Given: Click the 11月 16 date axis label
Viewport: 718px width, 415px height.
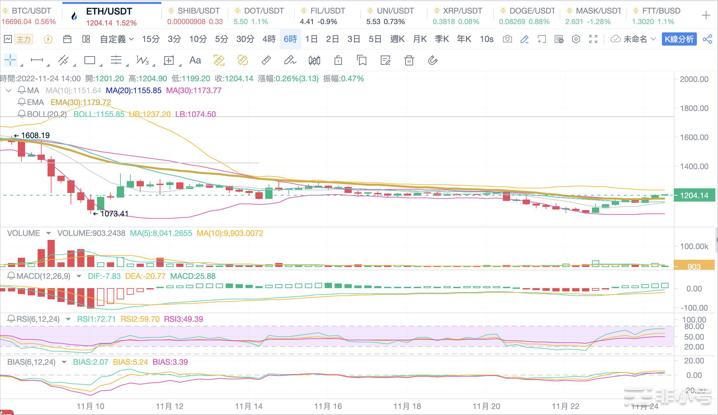Looking at the screenshot, I should [328, 406].
